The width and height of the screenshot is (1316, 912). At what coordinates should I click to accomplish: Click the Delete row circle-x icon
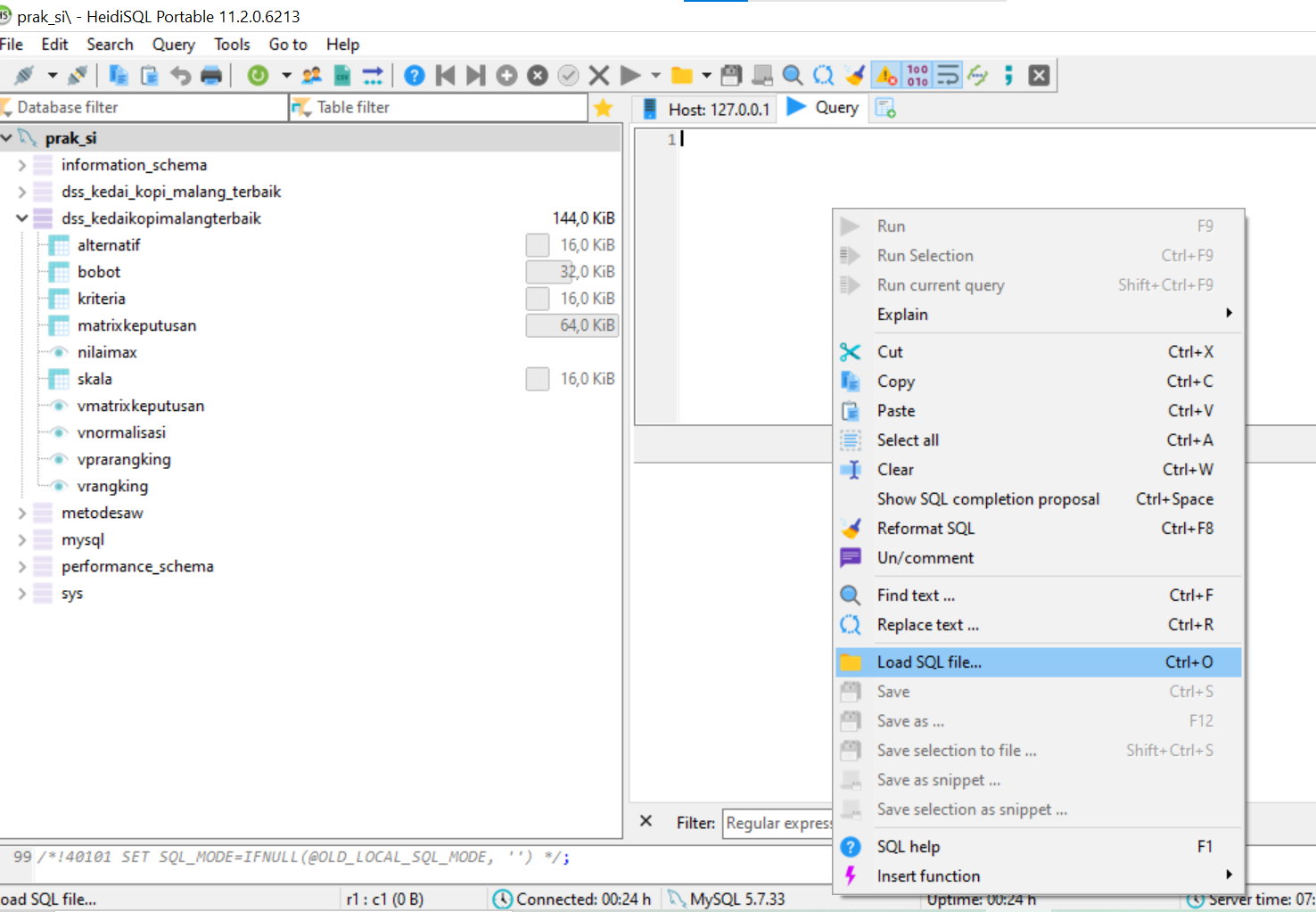(x=538, y=76)
